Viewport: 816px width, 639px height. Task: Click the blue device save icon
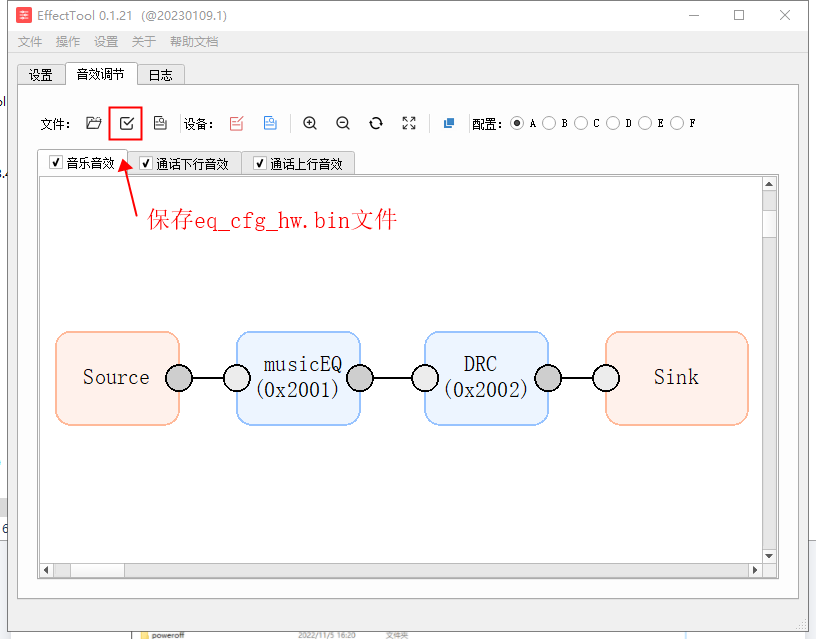pyautogui.click(x=270, y=123)
